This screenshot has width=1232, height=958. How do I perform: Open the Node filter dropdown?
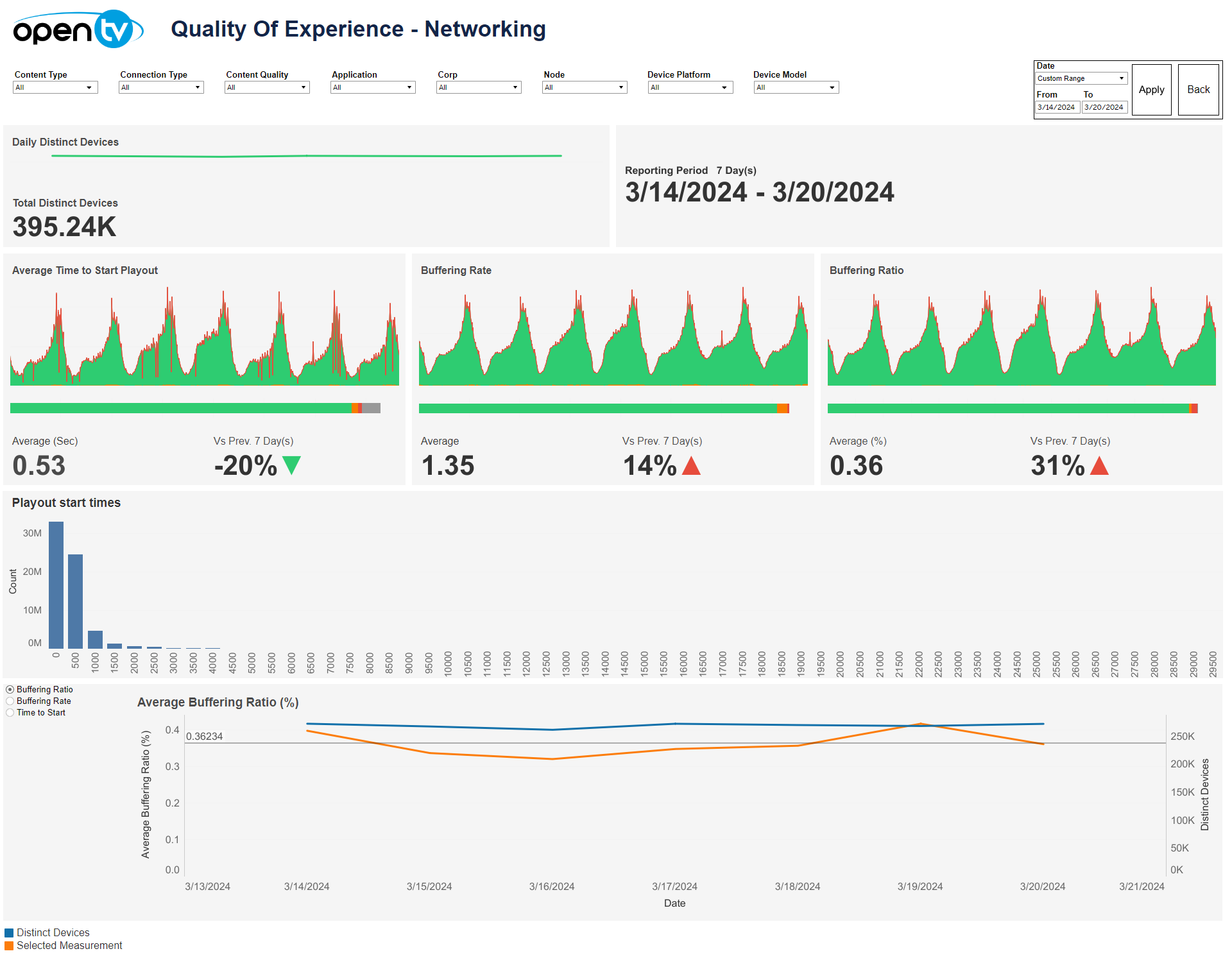585,87
